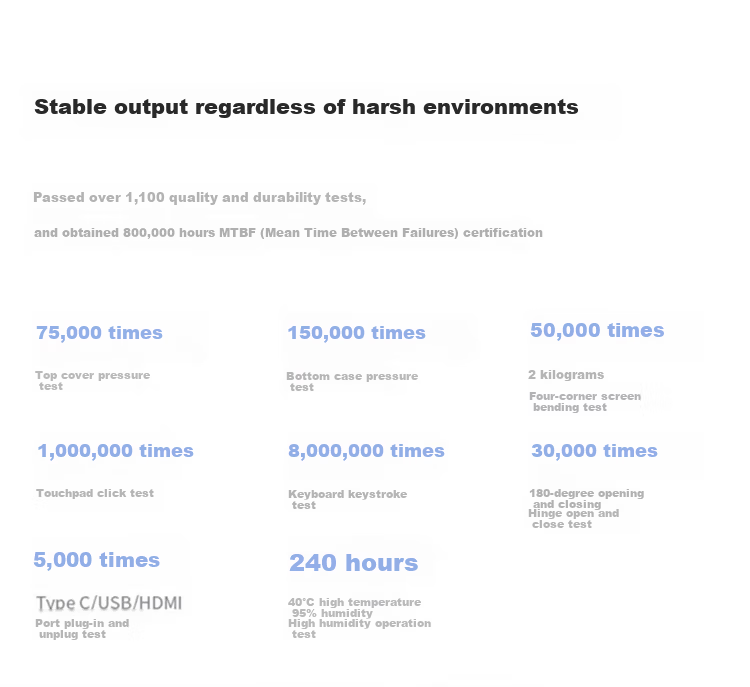Click the '2 kilograms' text
Screen dimensions: 750x687
pyautogui.click(x=566, y=375)
